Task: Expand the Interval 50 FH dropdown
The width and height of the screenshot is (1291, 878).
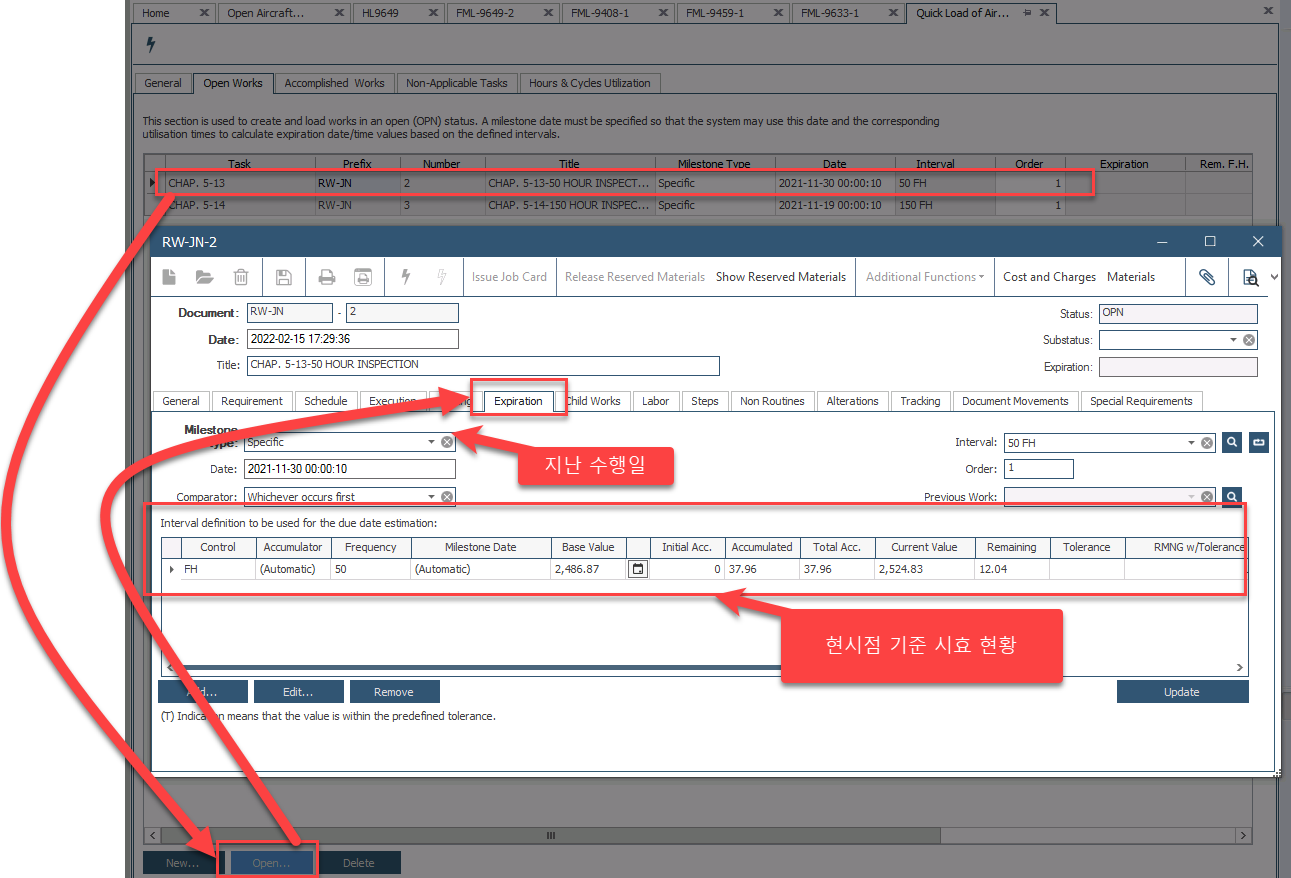Action: tap(1191, 442)
